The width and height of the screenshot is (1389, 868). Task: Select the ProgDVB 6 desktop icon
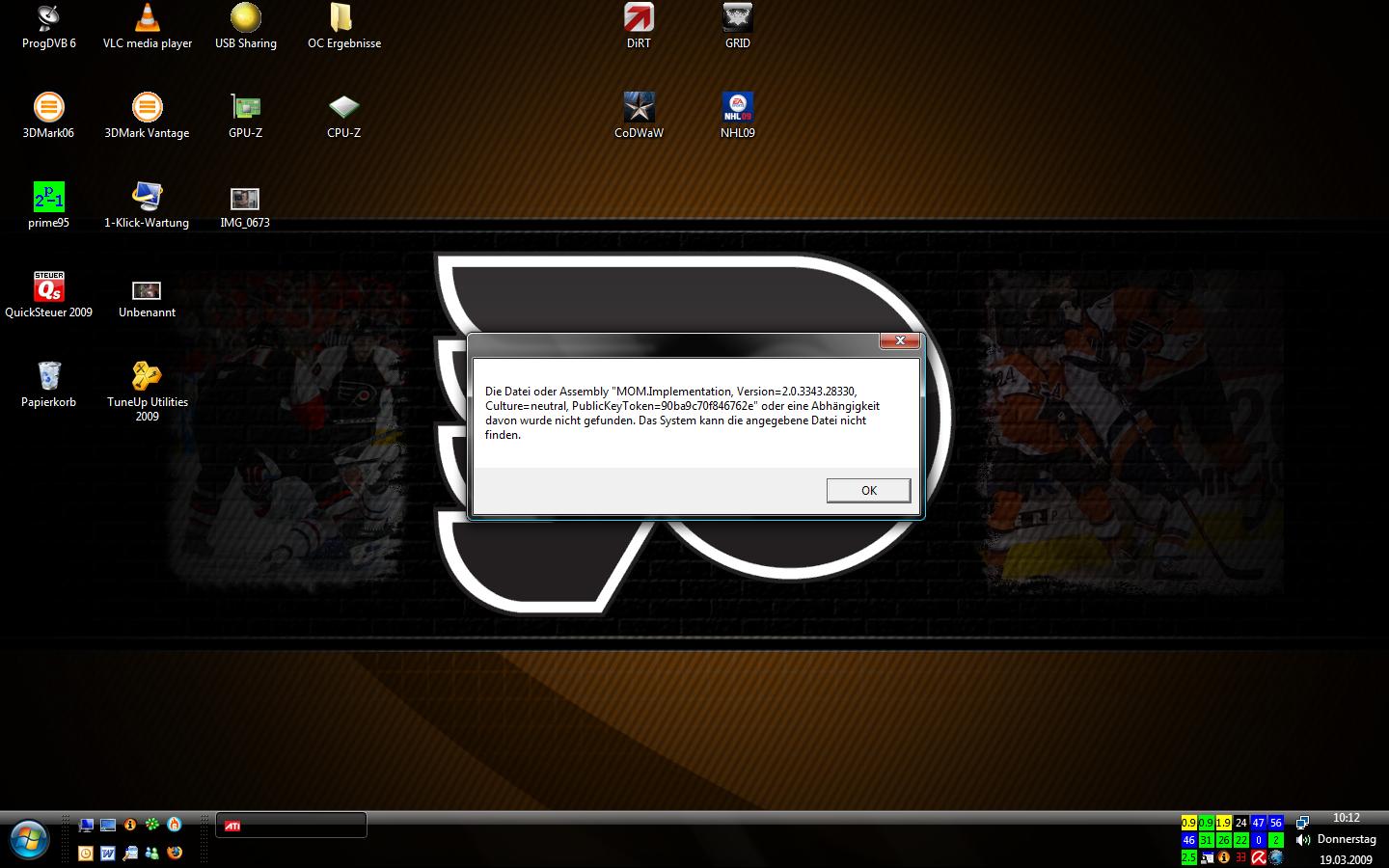48,26
